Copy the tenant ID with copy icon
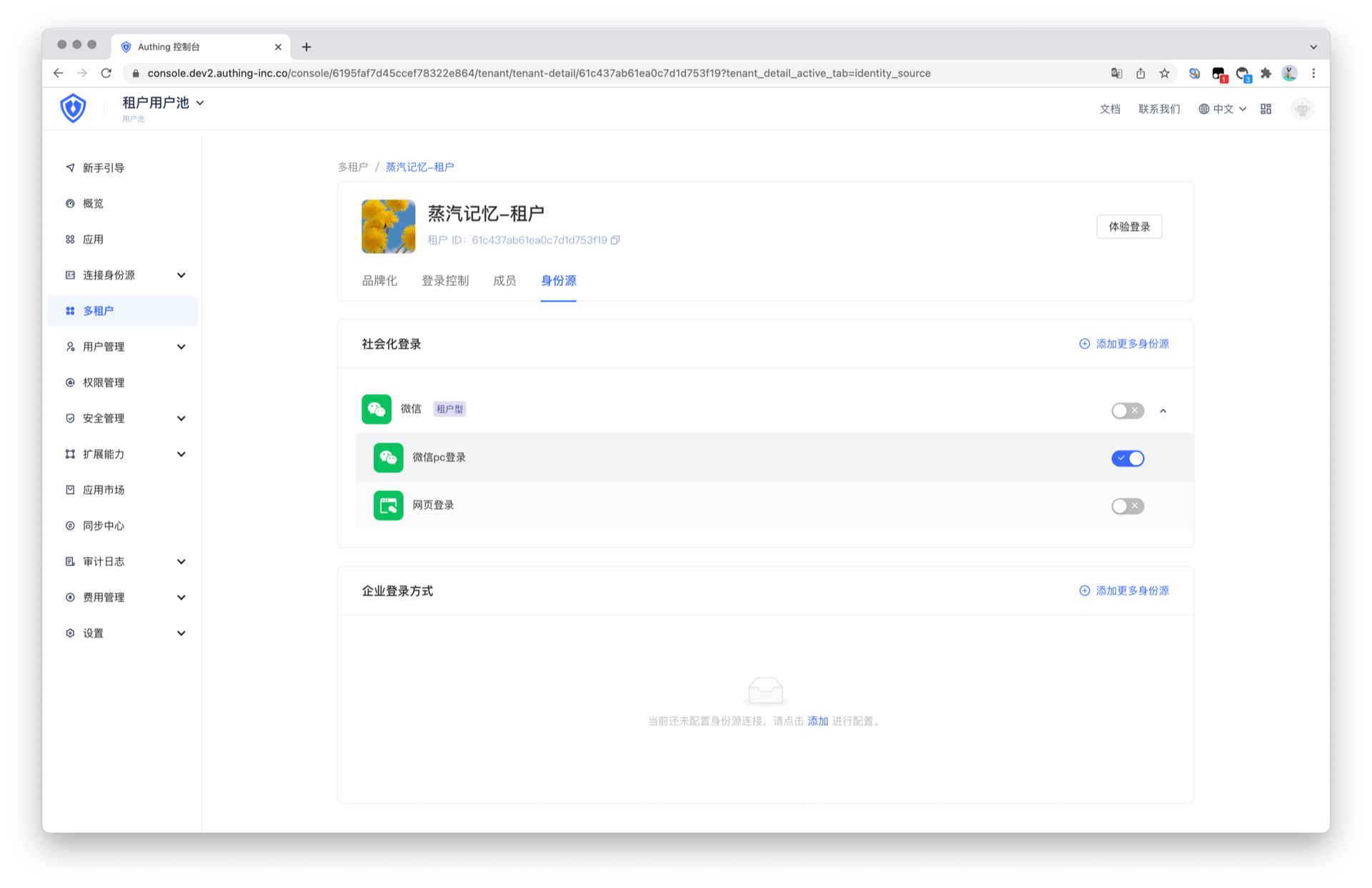This screenshot has width=1372, height=888. click(615, 240)
